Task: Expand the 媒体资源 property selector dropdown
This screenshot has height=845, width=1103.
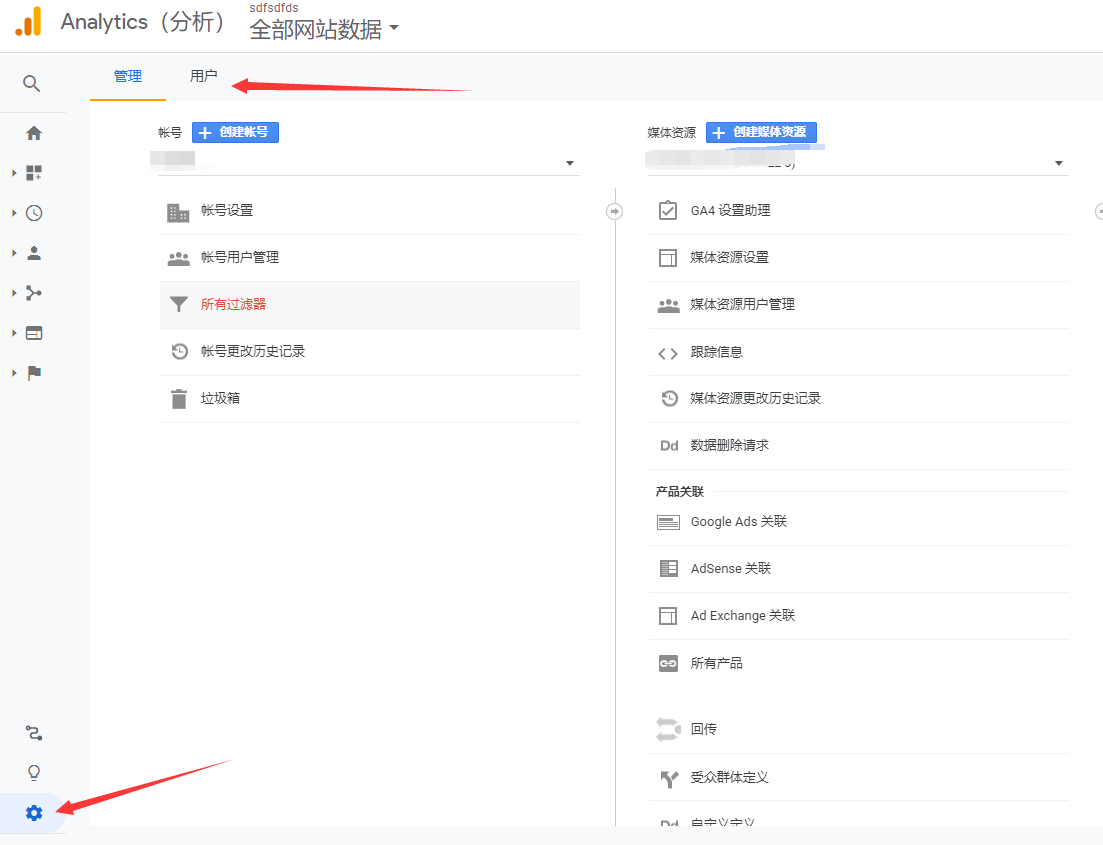Action: click(1058, 162)
